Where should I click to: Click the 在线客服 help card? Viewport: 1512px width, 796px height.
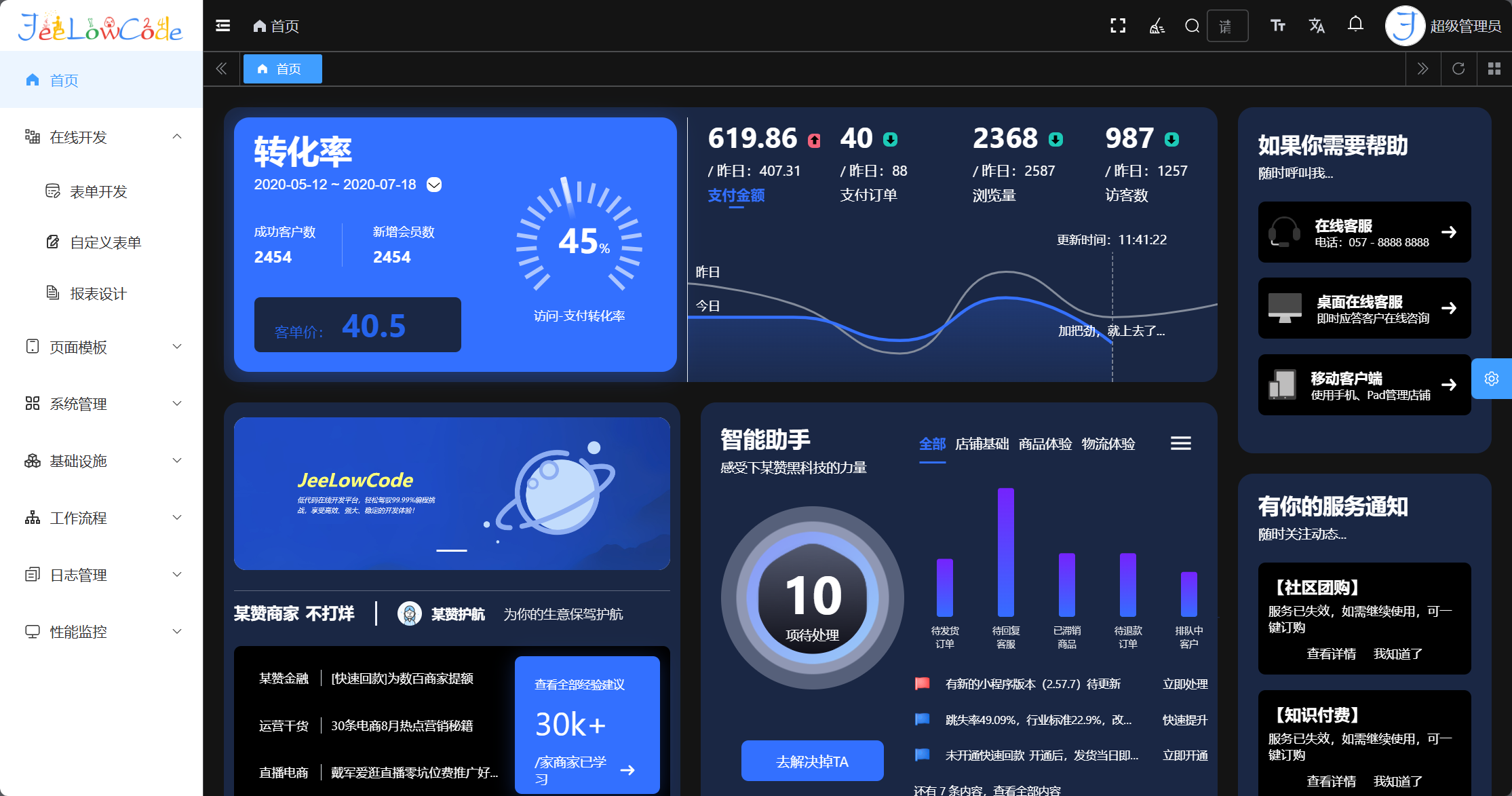(1364, 232)
